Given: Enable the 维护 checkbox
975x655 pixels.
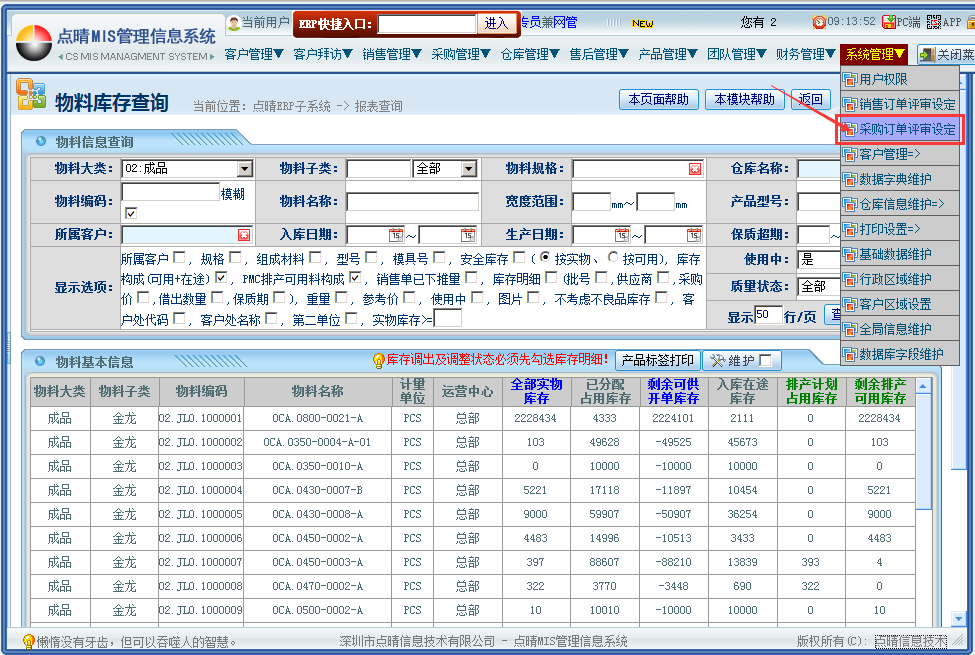Looking at the screenshot, I should 765,360.
